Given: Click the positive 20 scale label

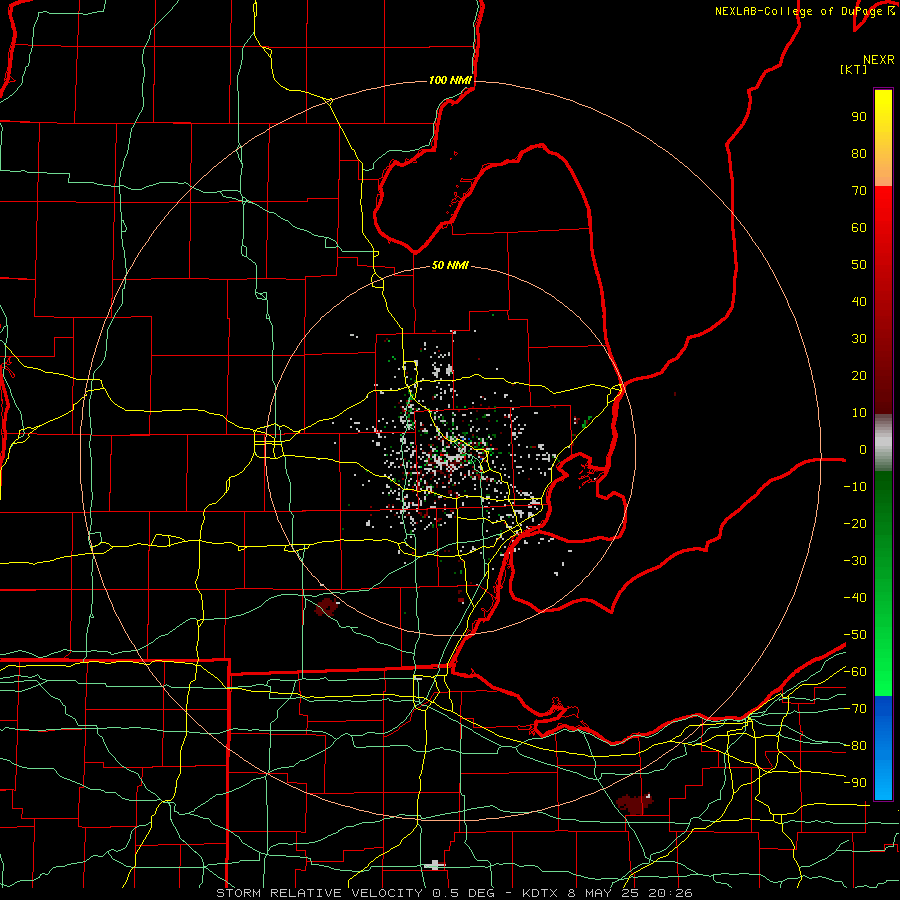Looking at the screenshot, I should 859,375.
